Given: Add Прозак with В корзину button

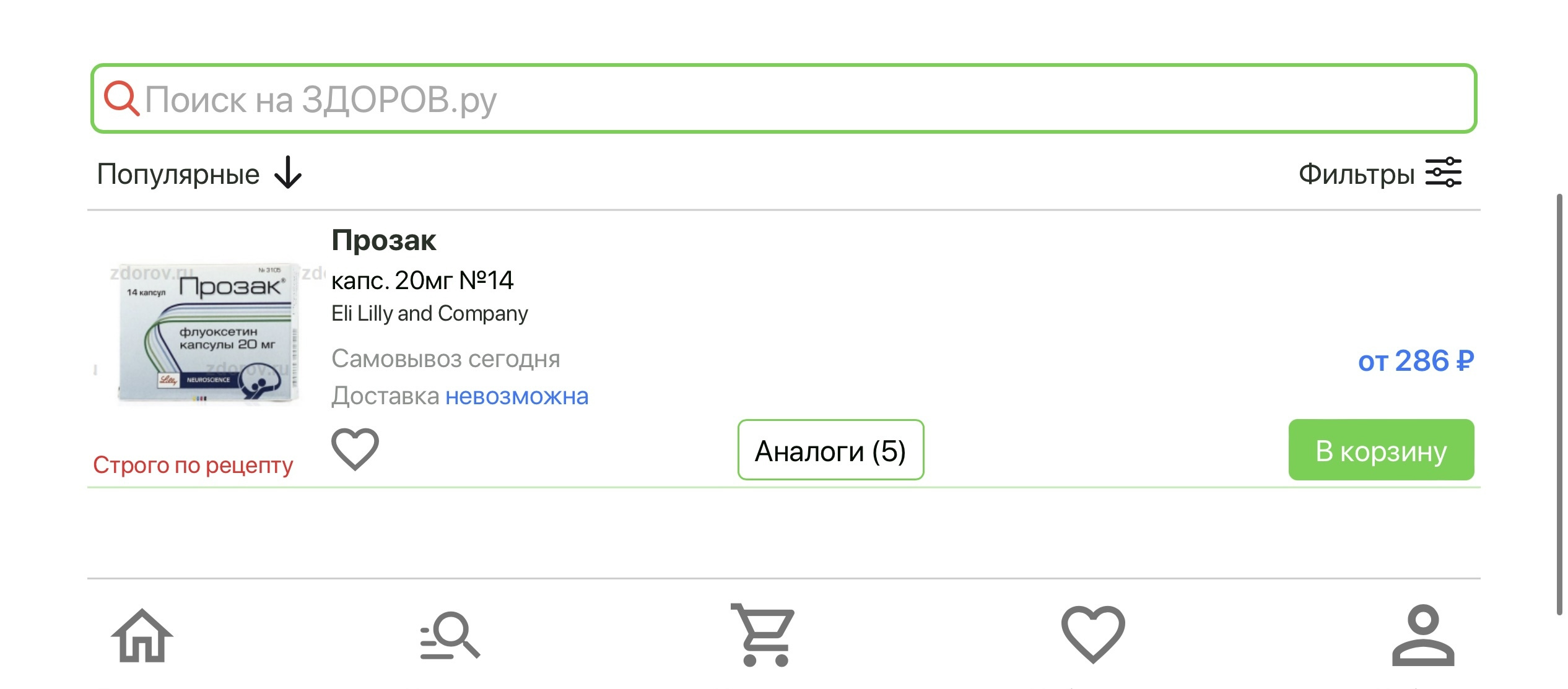Looking at the screenshot, I should point(1381,450).
